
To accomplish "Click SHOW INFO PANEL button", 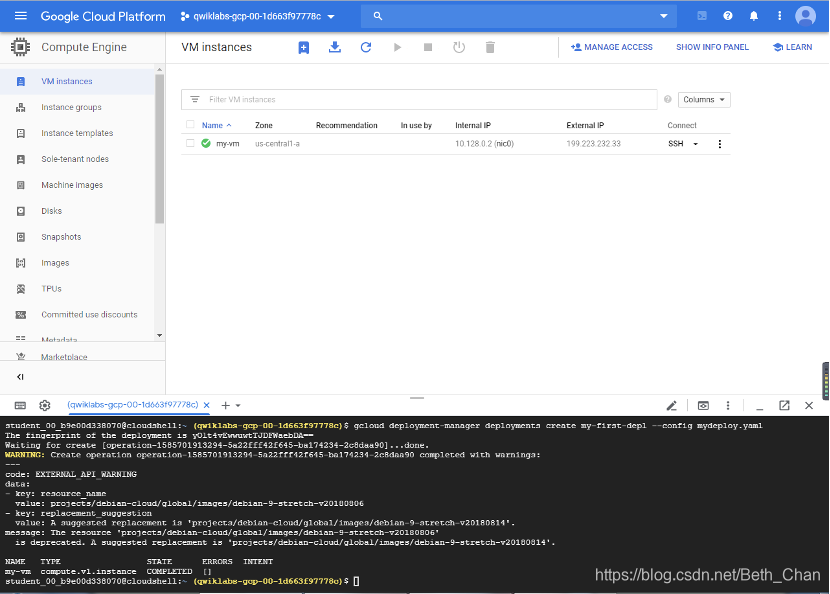I will pyautogui.click(x=712, y=47).
